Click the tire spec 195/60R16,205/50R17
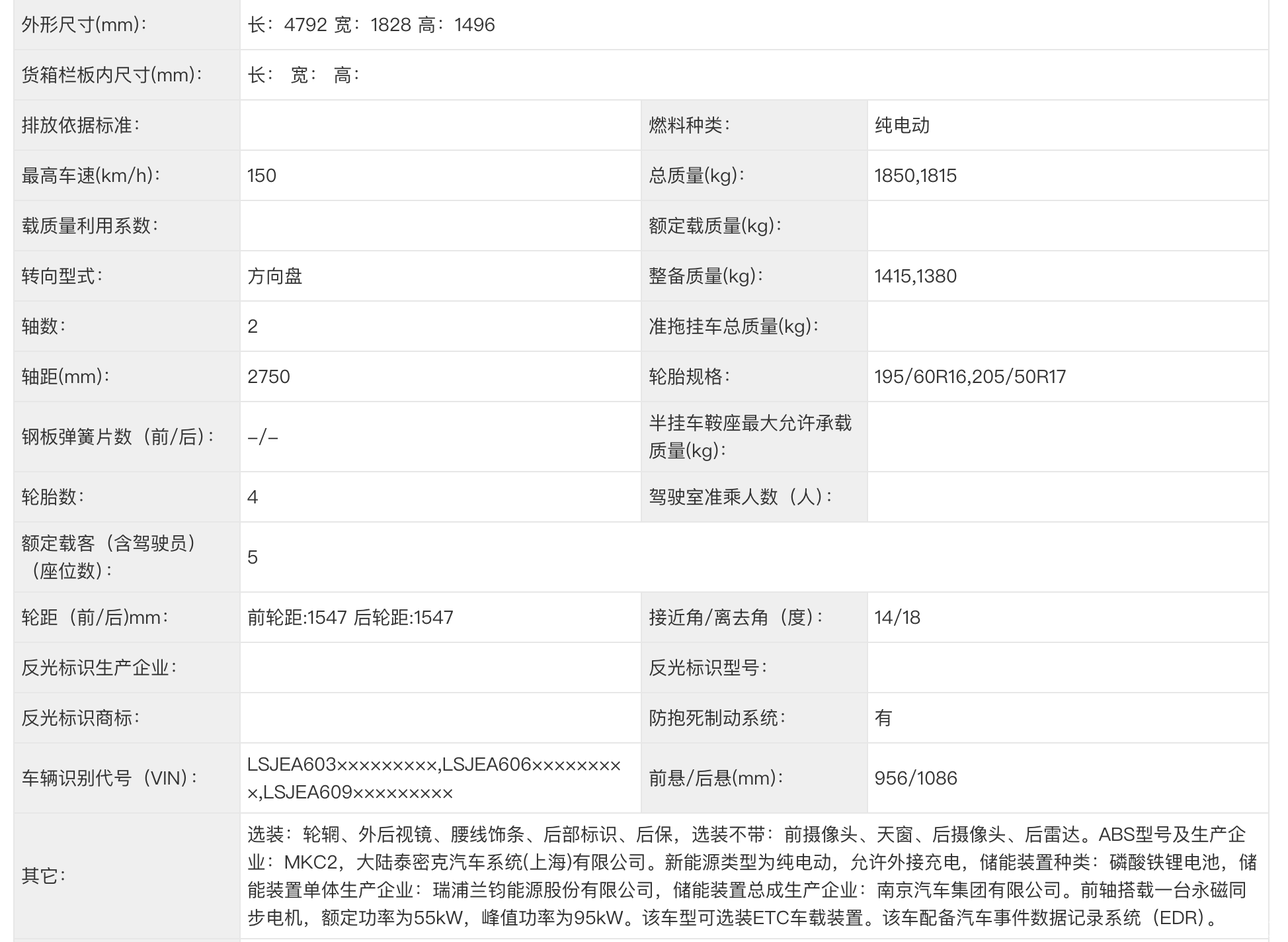This screenshot has width=1288, height=942. click(970, 376)
